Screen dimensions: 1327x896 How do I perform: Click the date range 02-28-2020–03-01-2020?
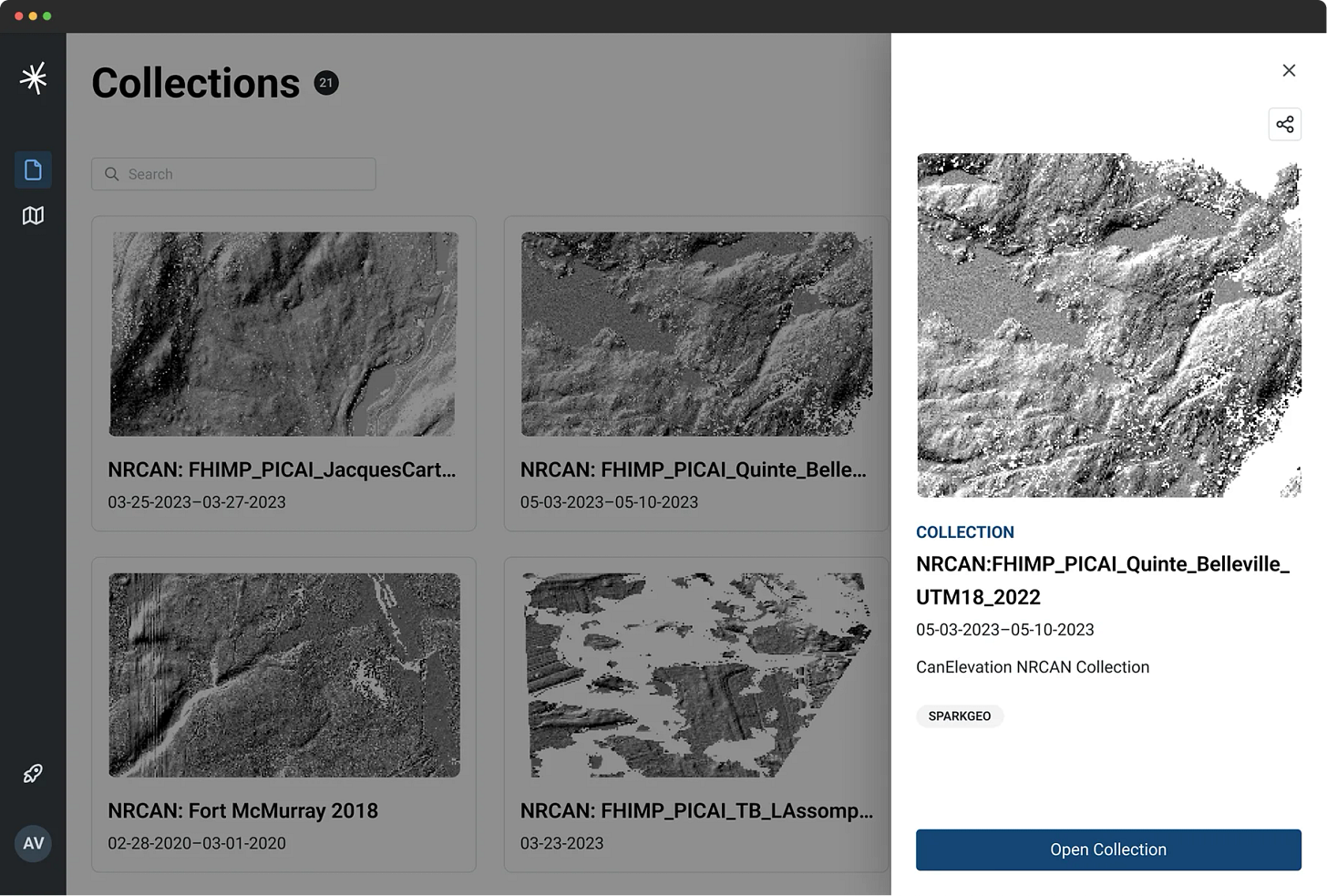click(x=197, y=843)
